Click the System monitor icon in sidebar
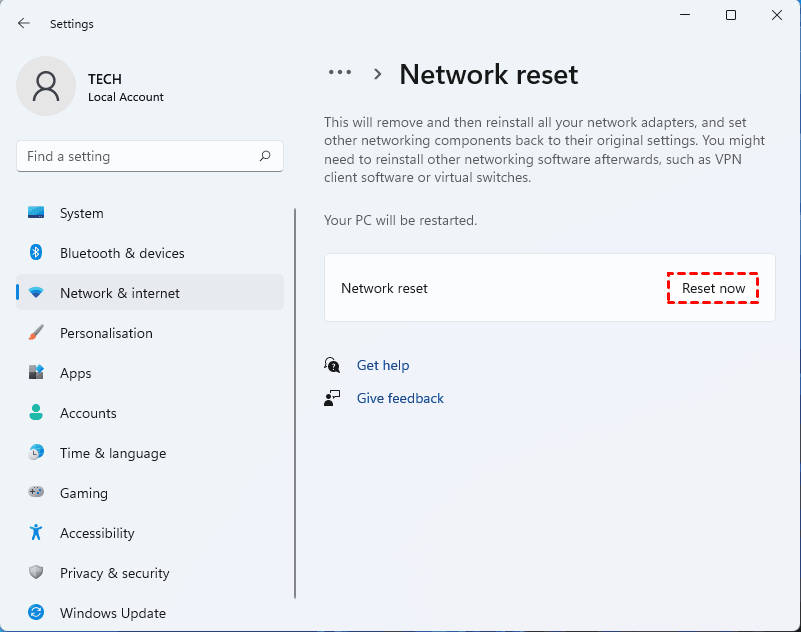801x632 pixels. tap(36, 213)
